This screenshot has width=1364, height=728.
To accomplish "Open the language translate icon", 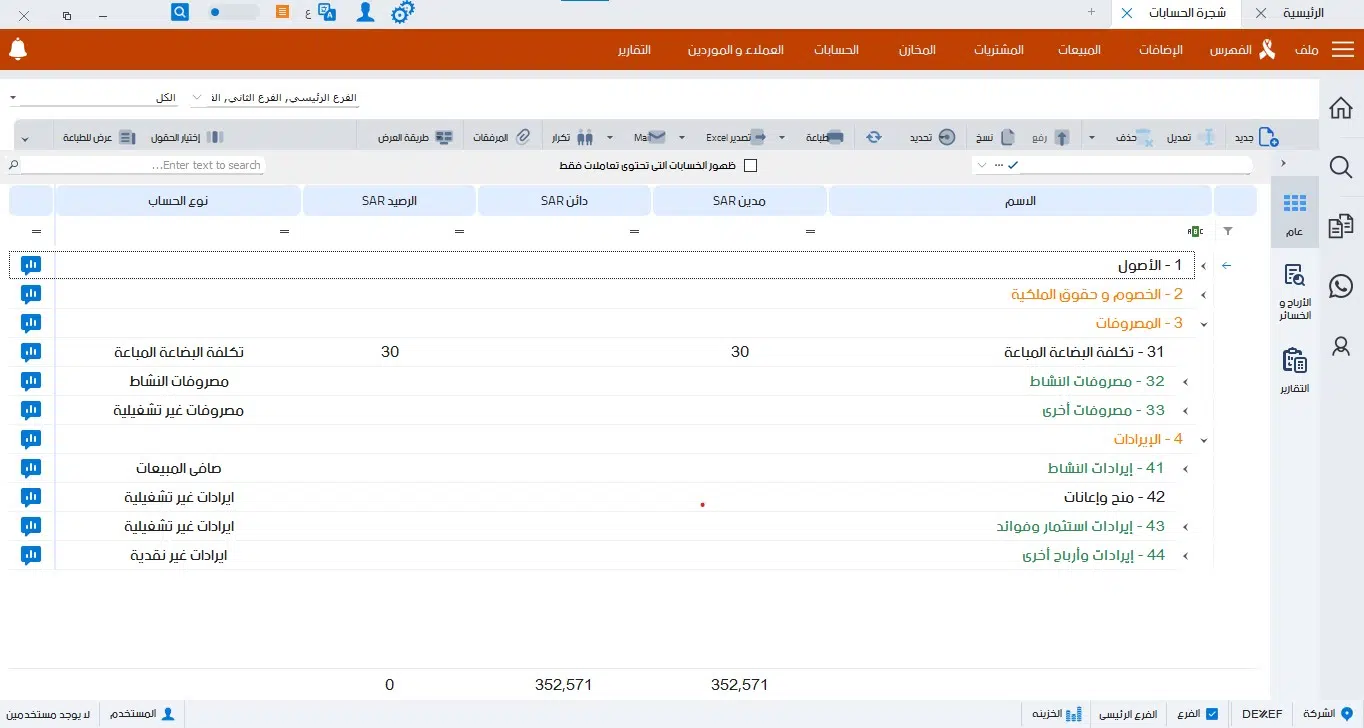I will [x=326, y=13].
